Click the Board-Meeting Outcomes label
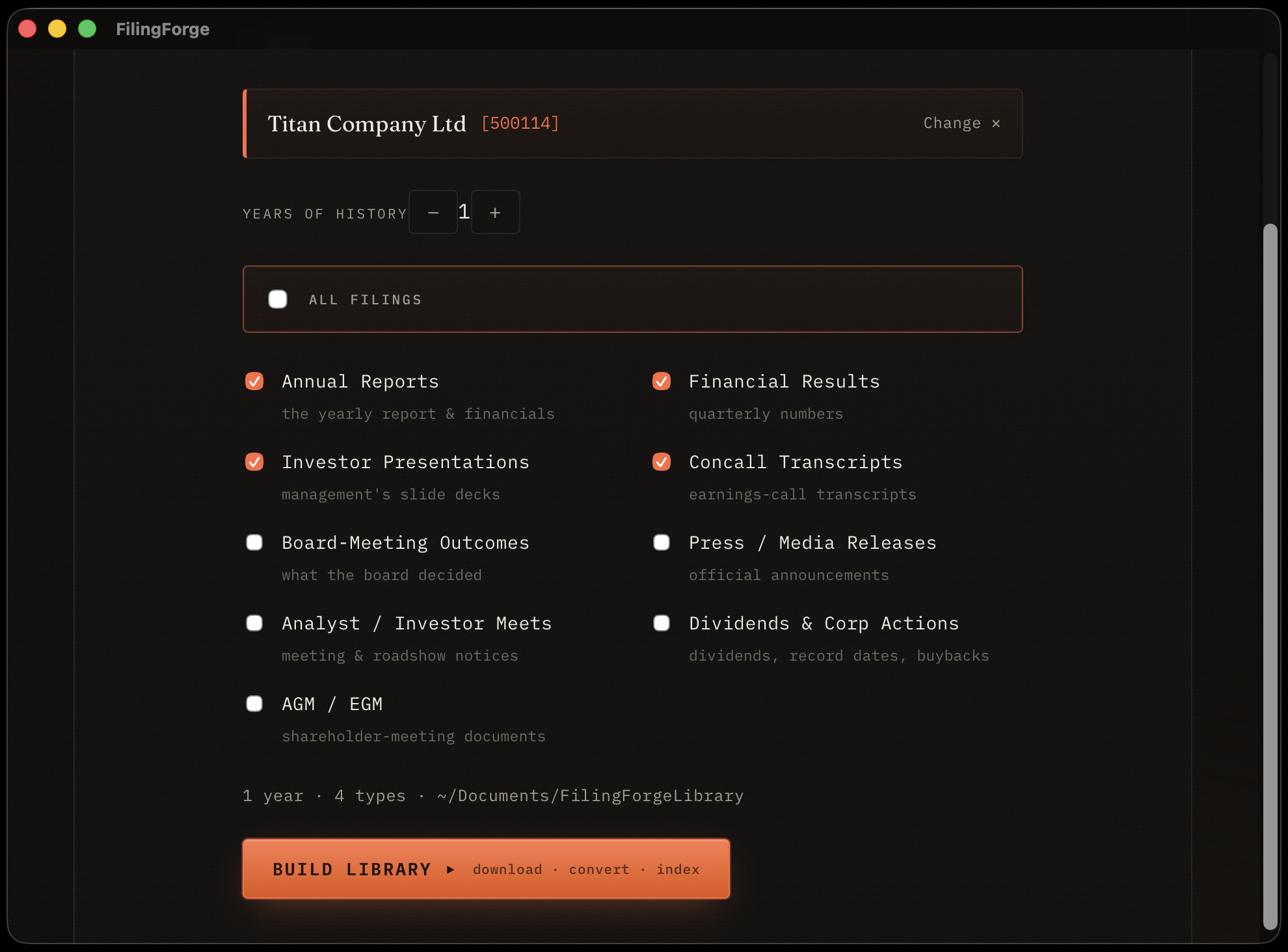Screen dimensions: 1288x952 405,542
